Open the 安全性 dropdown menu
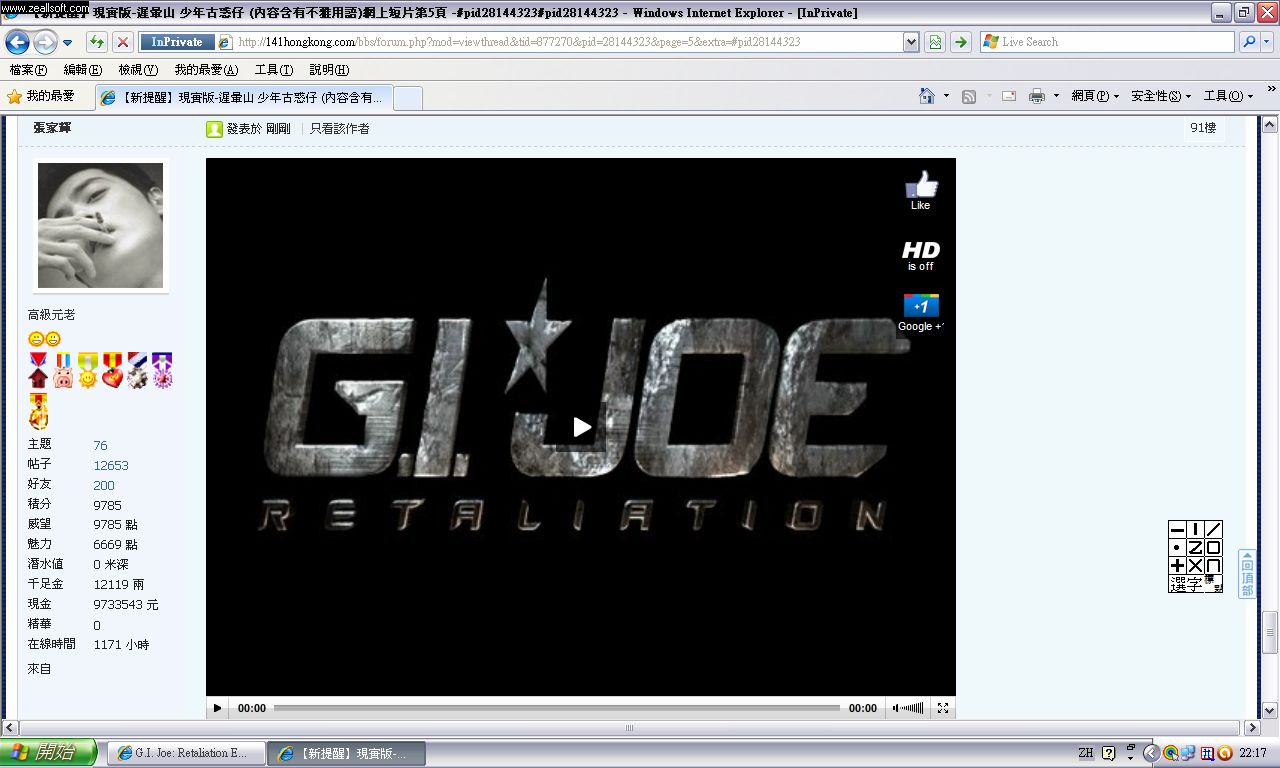 1160,96
